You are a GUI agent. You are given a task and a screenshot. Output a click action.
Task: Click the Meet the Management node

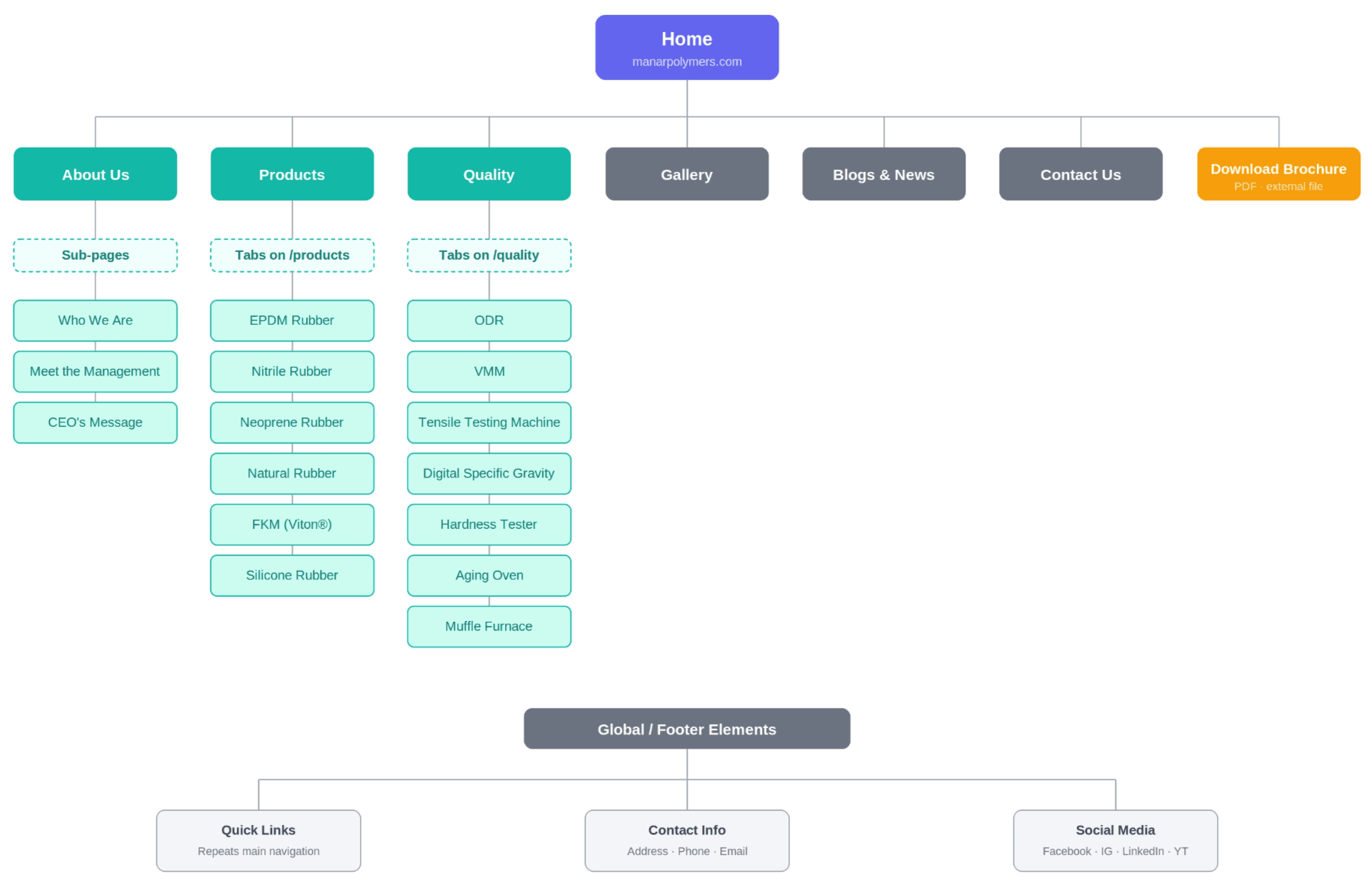[95, 372]
